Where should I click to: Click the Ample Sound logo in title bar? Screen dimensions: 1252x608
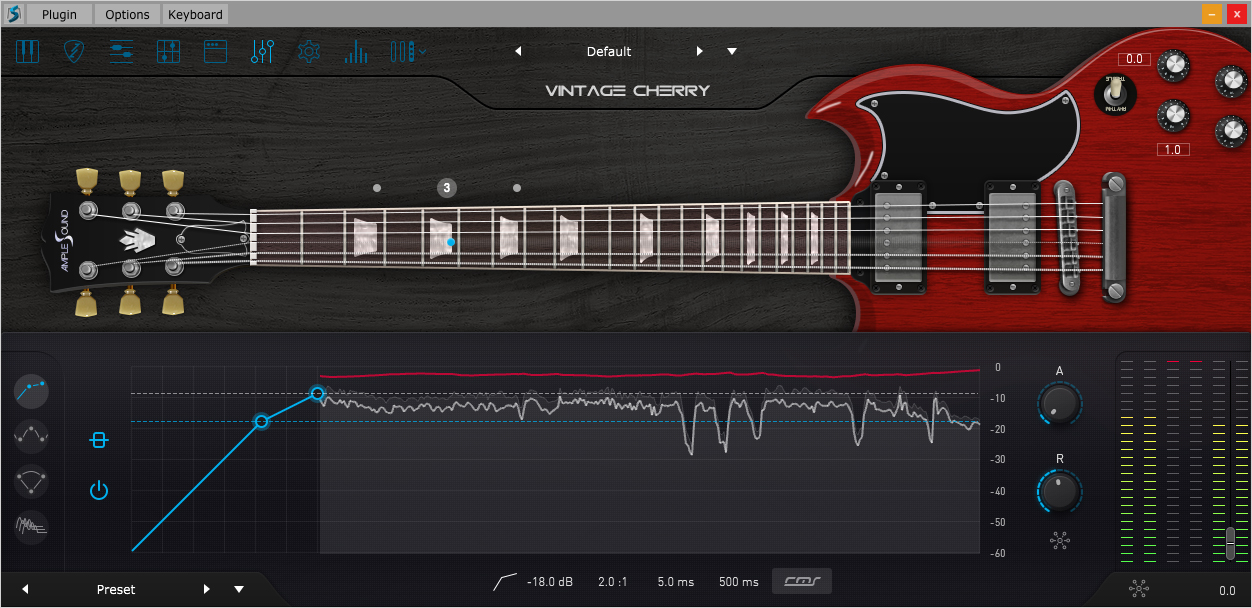tap(13, 14)
